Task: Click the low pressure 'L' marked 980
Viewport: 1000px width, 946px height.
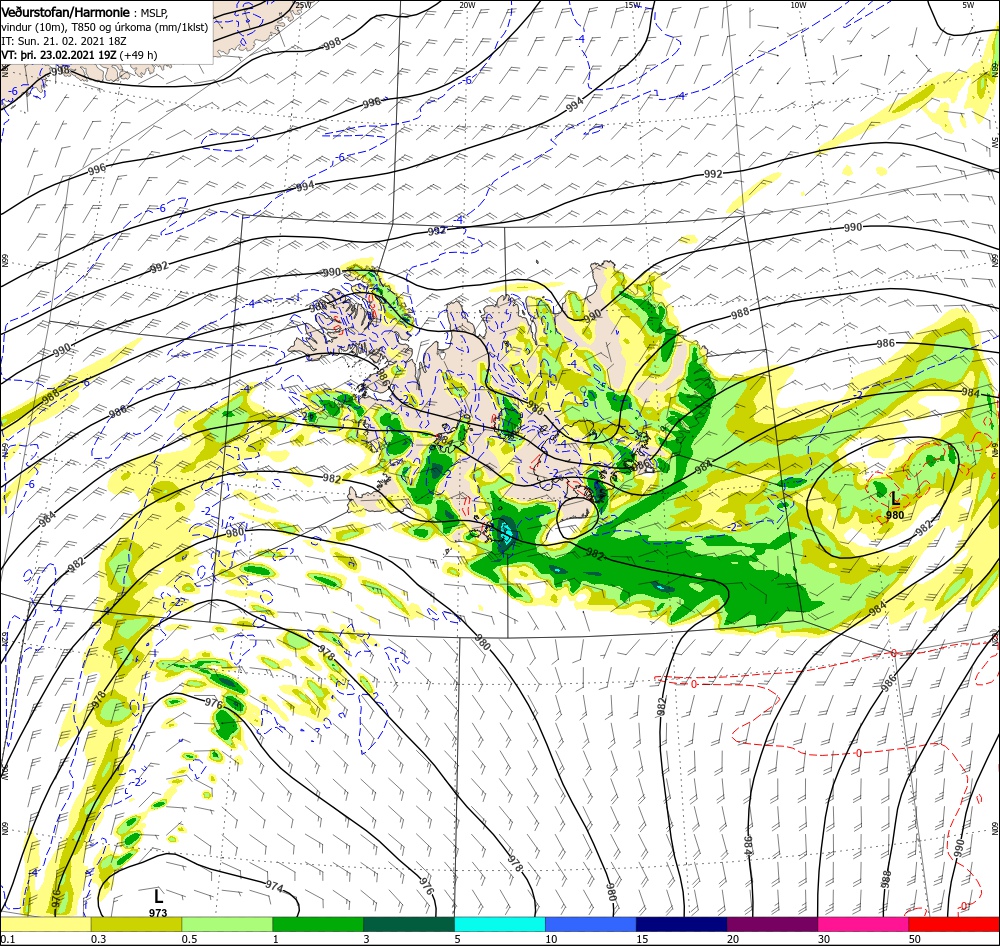Action: point(895,499)
